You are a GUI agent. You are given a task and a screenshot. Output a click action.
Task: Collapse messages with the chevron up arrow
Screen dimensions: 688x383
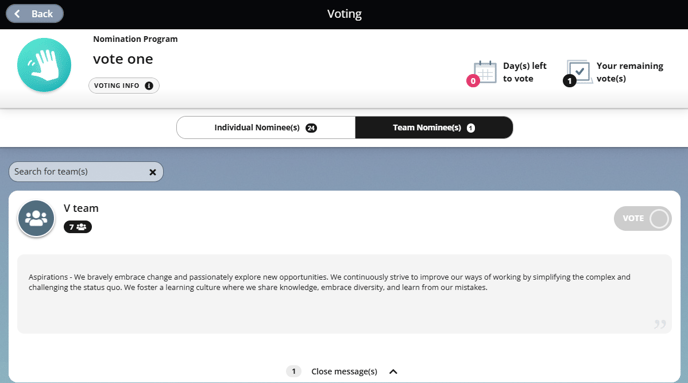(x=393, y=372)
